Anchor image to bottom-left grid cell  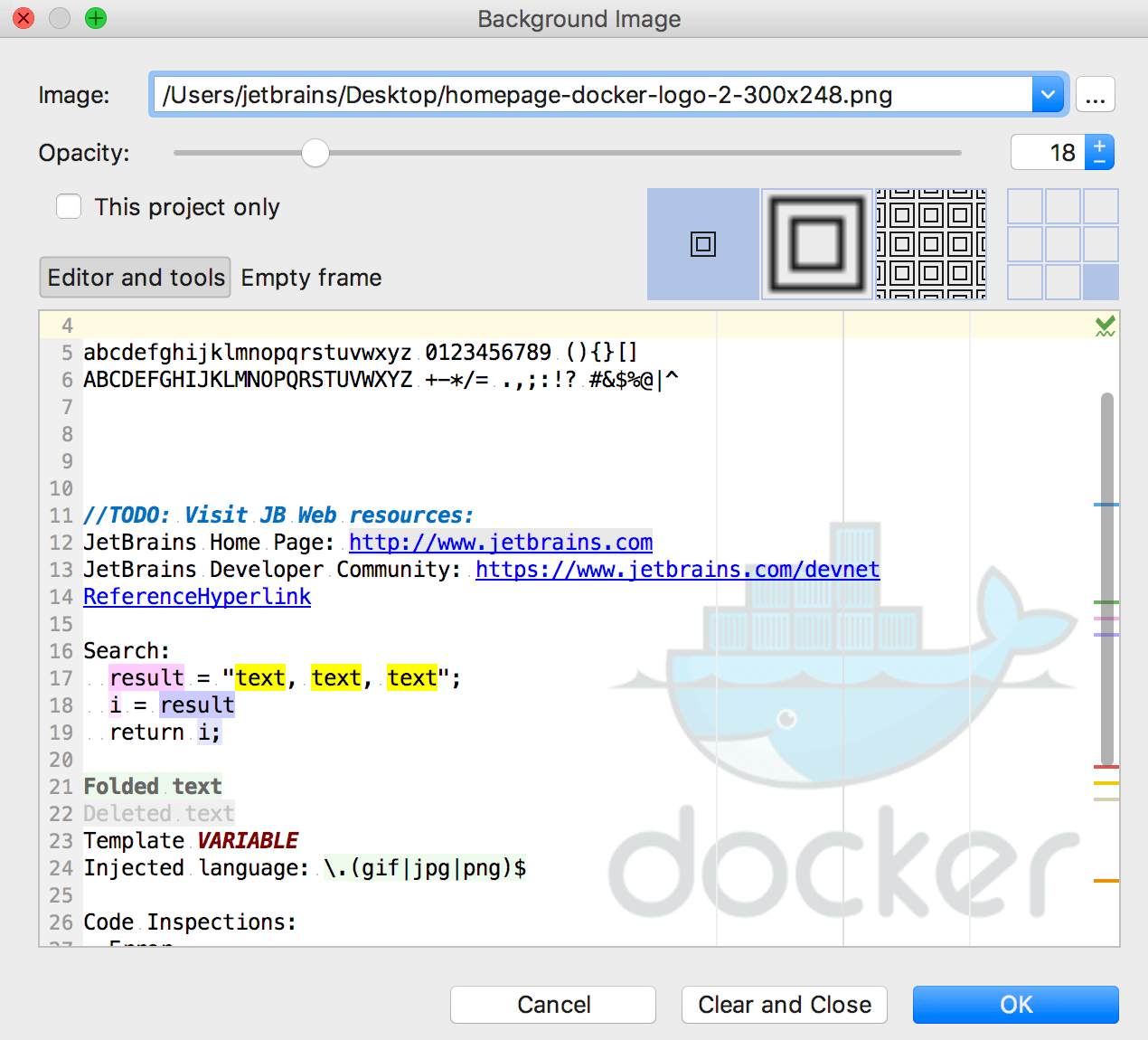pos(1025,282)
